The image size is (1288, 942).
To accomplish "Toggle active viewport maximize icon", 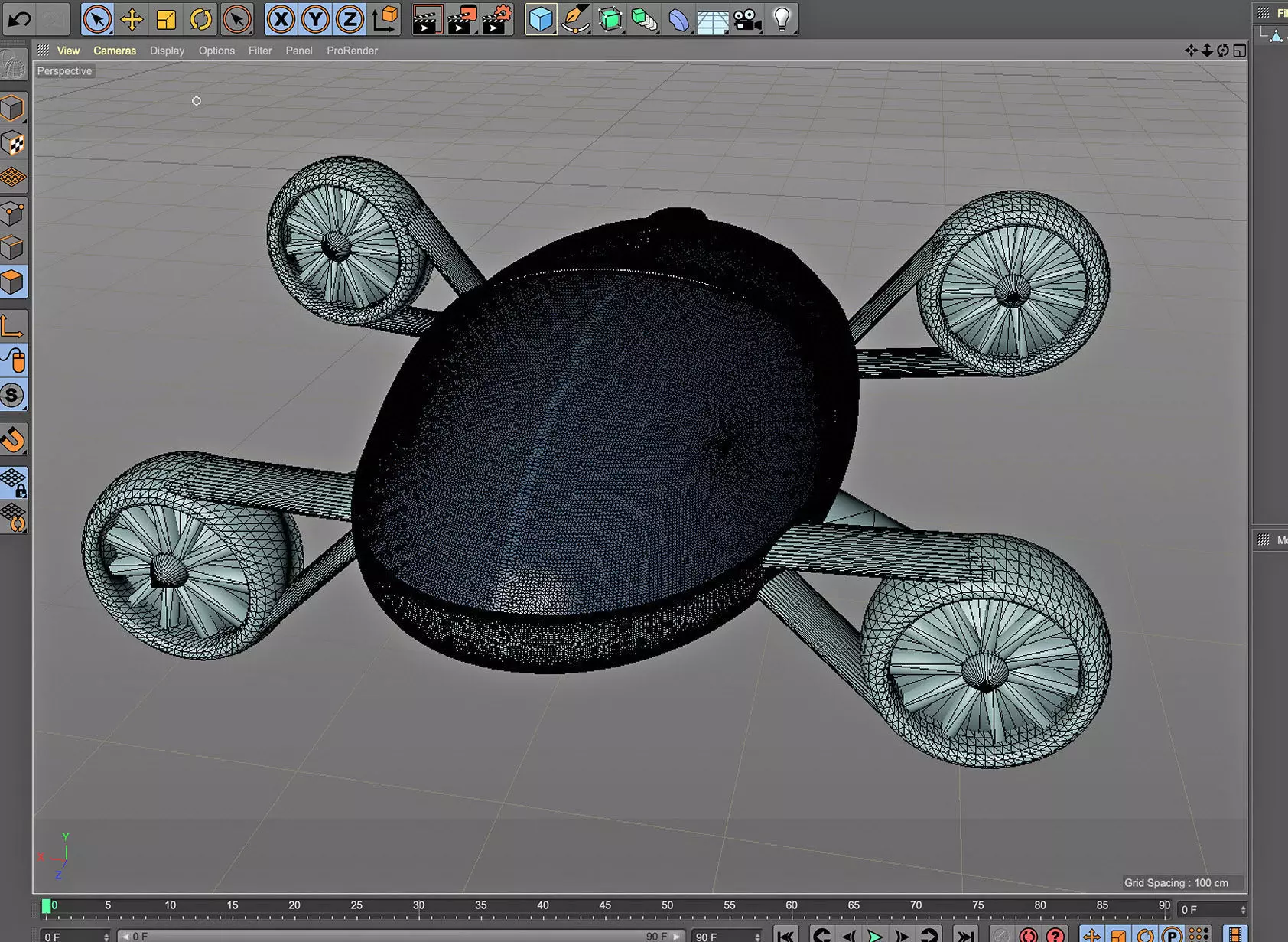I will tap(1239, 51).
